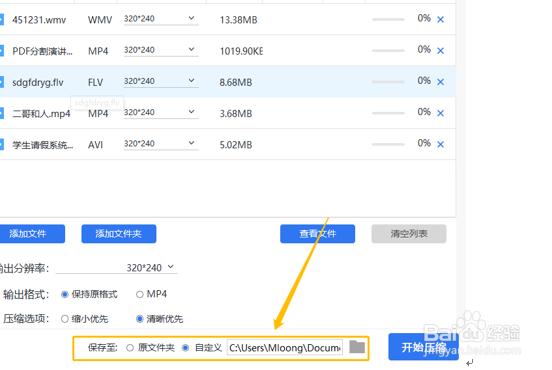Screen dimensions: 552x370
Task: Choose 缩小优先 compression option
Action: (64, 319)
